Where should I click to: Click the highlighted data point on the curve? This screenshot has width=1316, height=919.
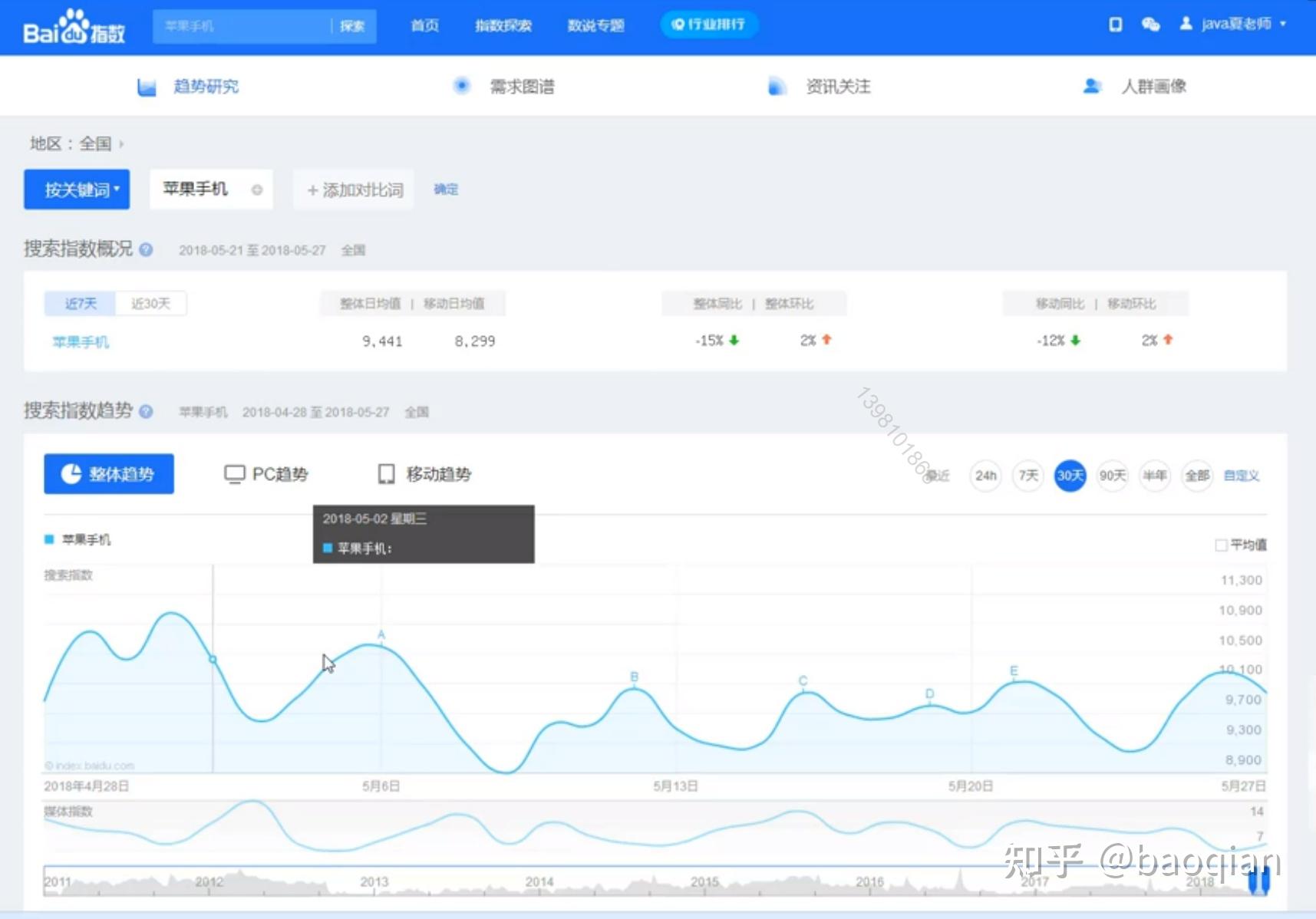pyautogui.click(x=213, y=660)
